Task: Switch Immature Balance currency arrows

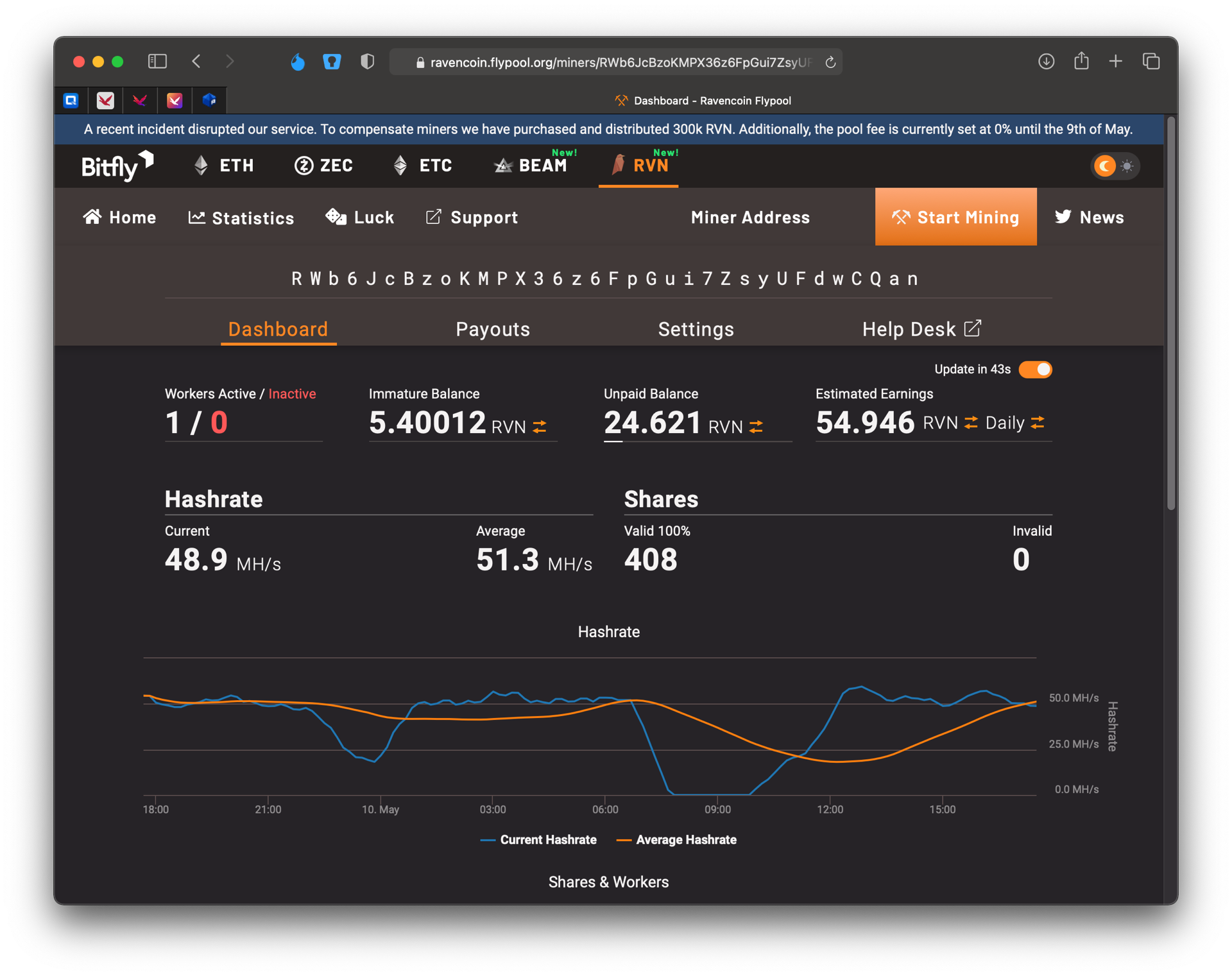Action: 540,427
